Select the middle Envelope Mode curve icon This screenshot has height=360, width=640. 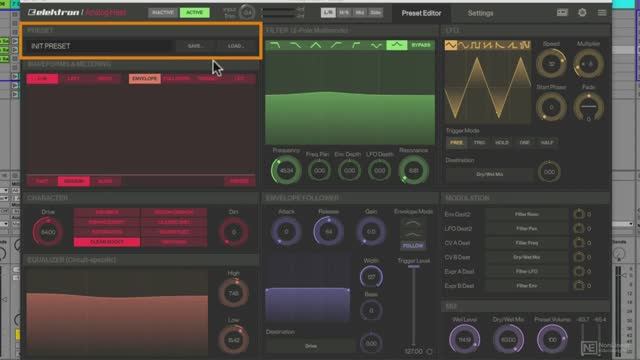(413, 235)
